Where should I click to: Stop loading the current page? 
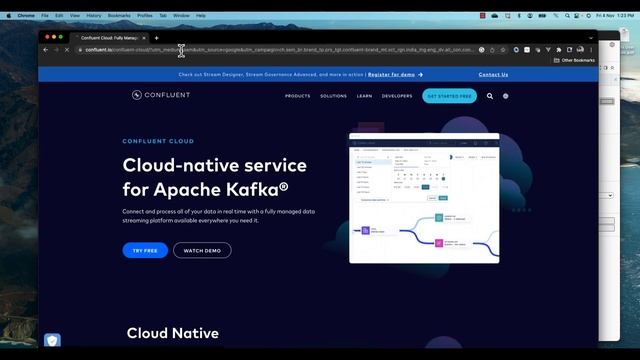coord(67,50)
